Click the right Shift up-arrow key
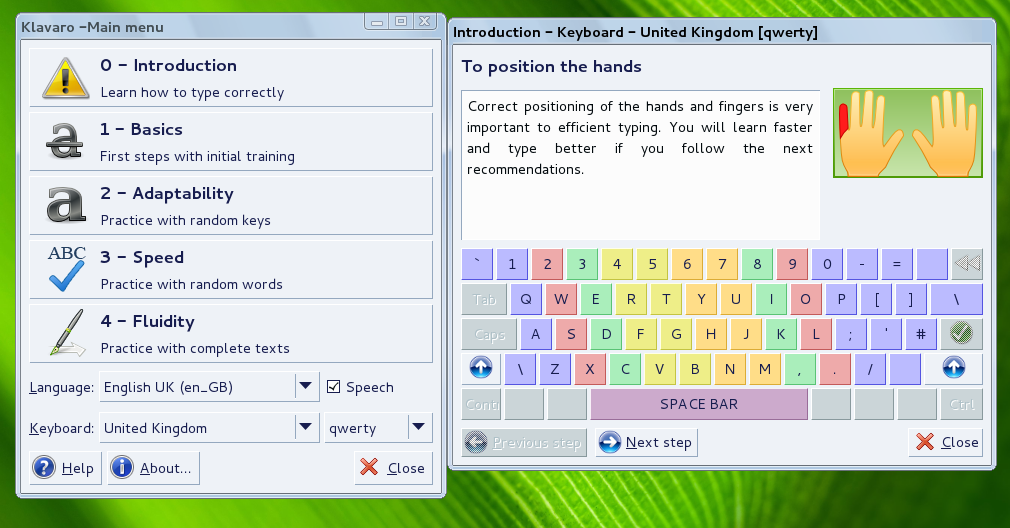 (x=953, y=368)
